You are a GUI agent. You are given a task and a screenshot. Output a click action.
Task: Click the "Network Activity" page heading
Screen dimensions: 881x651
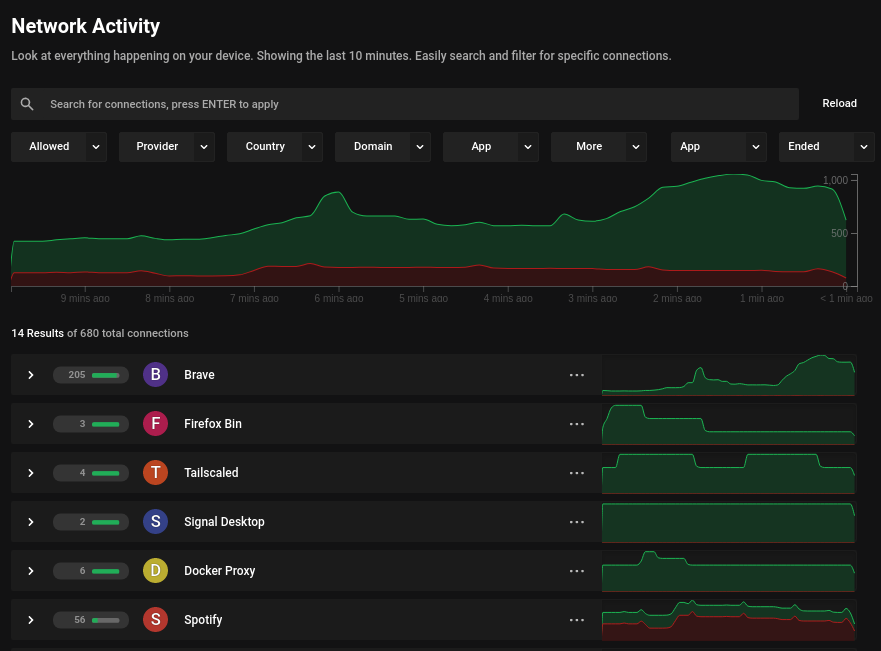point(85,26)
